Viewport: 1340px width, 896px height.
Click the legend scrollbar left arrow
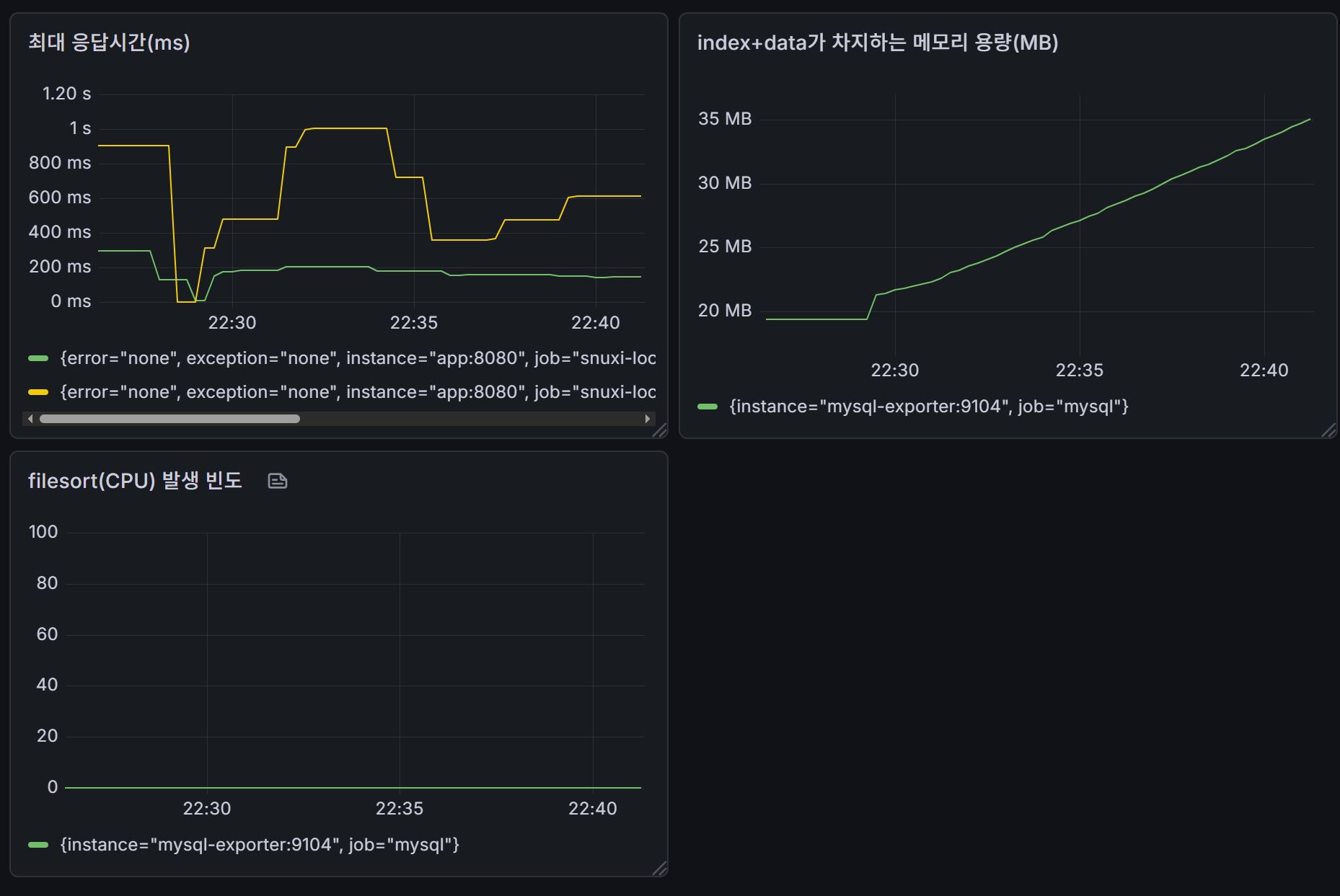[x=30, y=419]
